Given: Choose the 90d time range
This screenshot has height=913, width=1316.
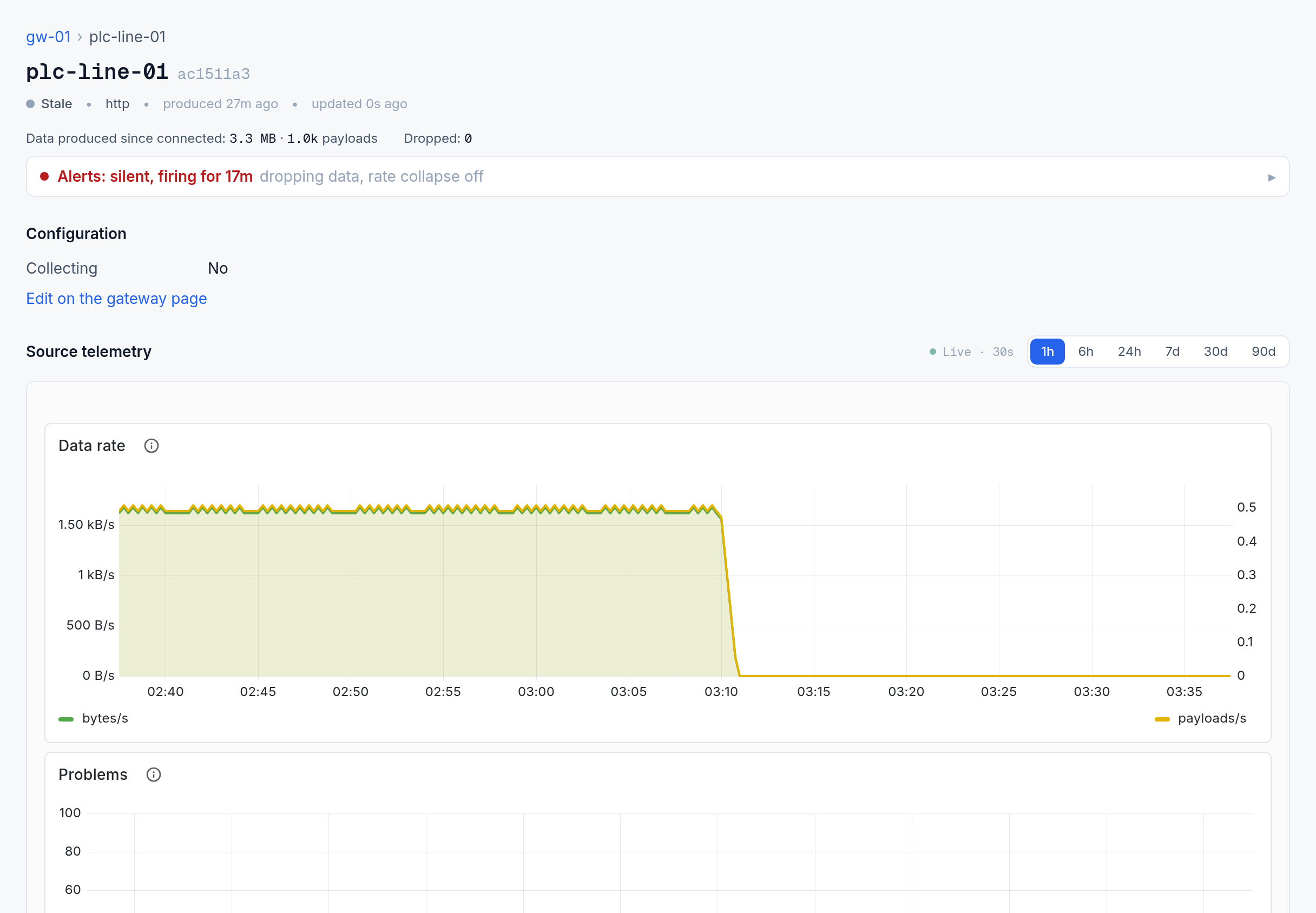Looking at the screenshot, I should click(x=1264, y=351).
